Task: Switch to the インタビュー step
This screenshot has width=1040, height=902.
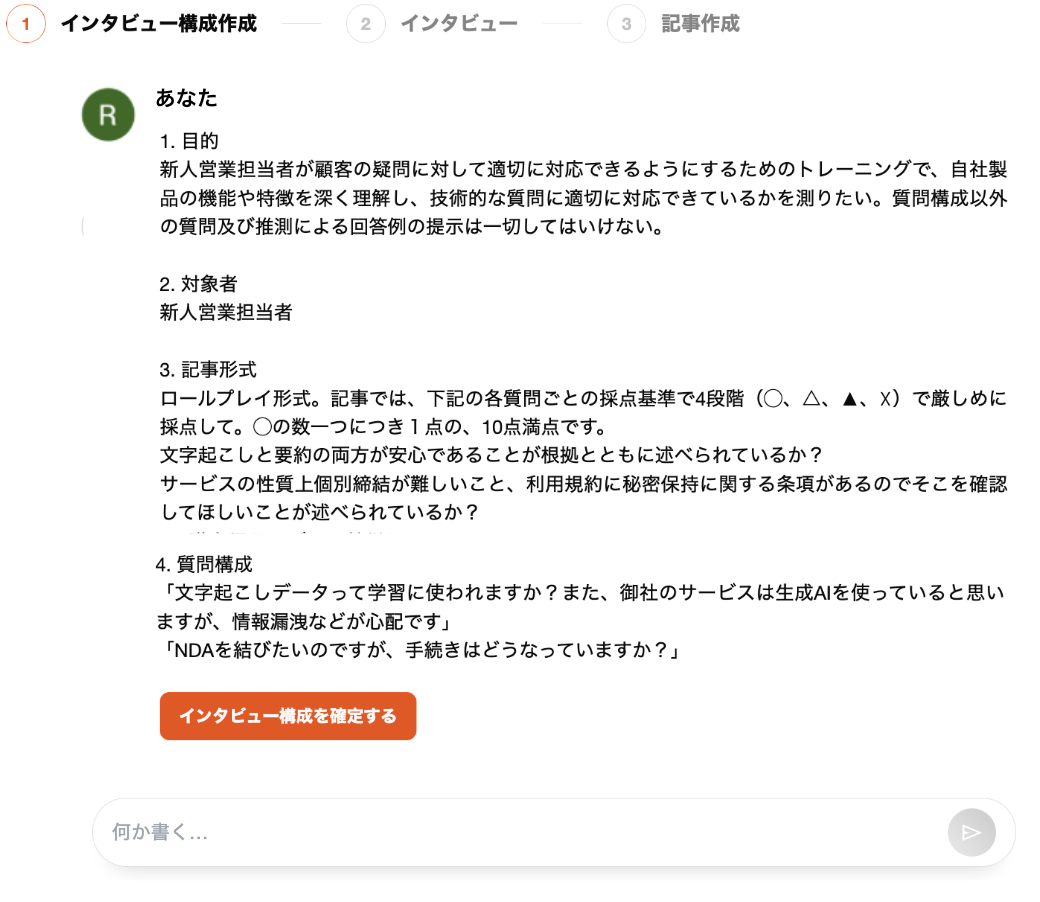Action: [x=459, y=23]
